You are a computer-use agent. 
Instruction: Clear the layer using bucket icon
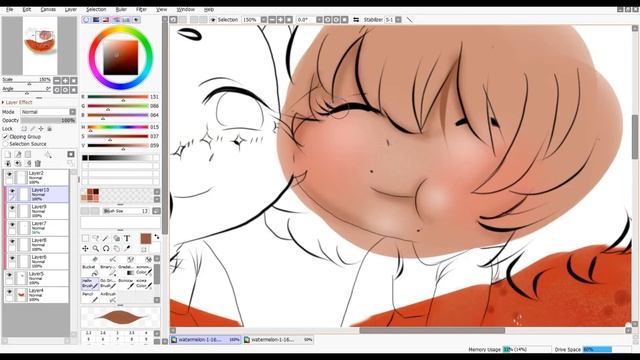[x=48, y=154]
